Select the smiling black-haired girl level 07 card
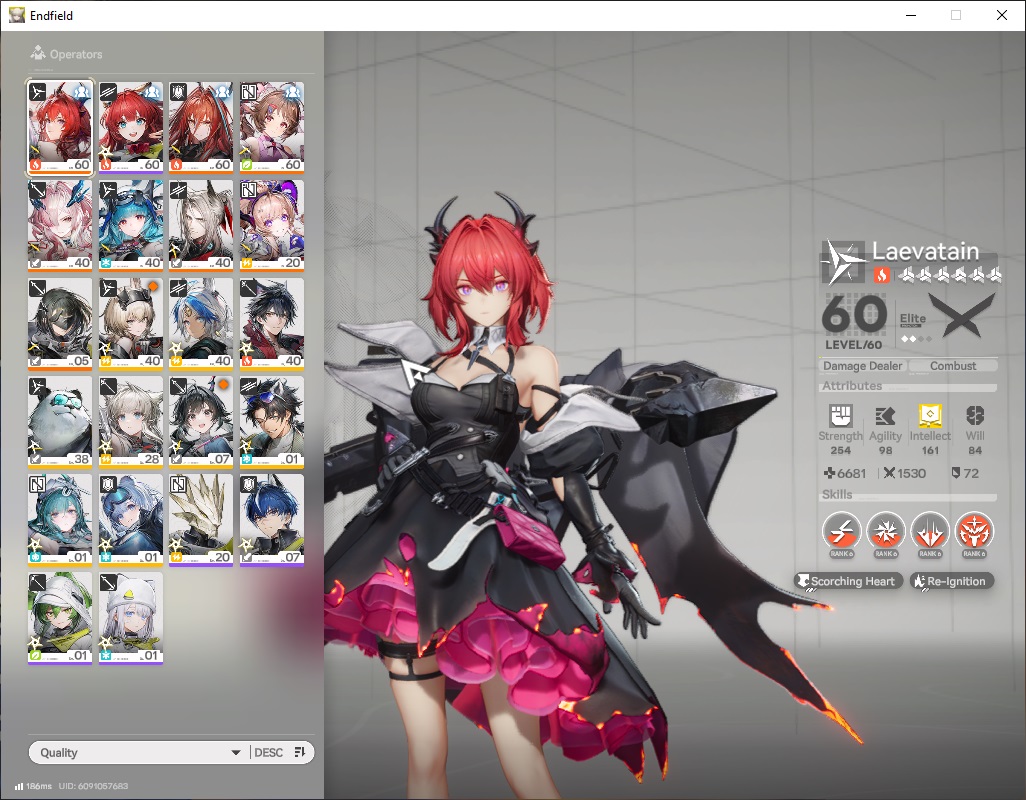Viewport: 1026px width, 800px height. (201, 422)
